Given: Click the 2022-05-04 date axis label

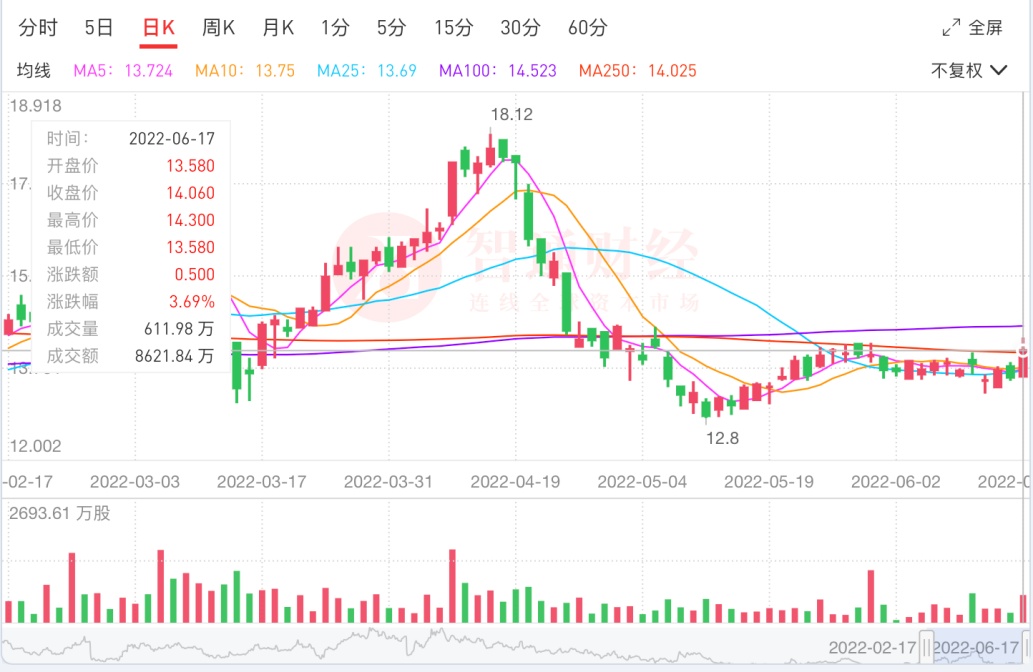Looking at the screenshot, I should [x=642, y=482].
